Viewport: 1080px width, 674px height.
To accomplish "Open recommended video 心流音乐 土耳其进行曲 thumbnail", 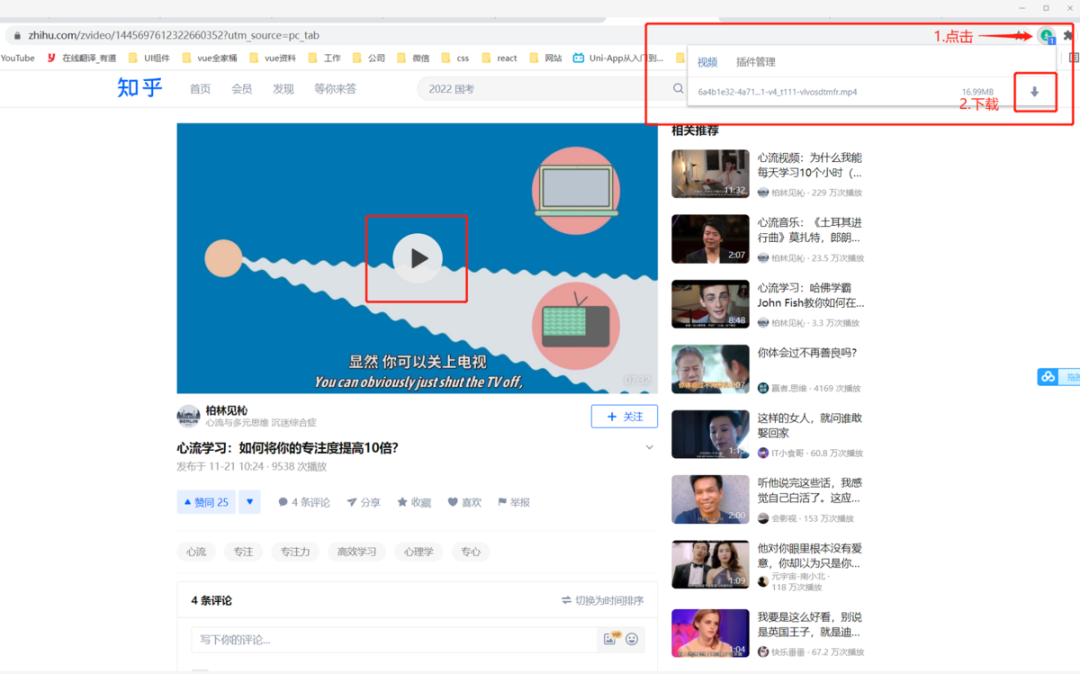I will [710, 239].
